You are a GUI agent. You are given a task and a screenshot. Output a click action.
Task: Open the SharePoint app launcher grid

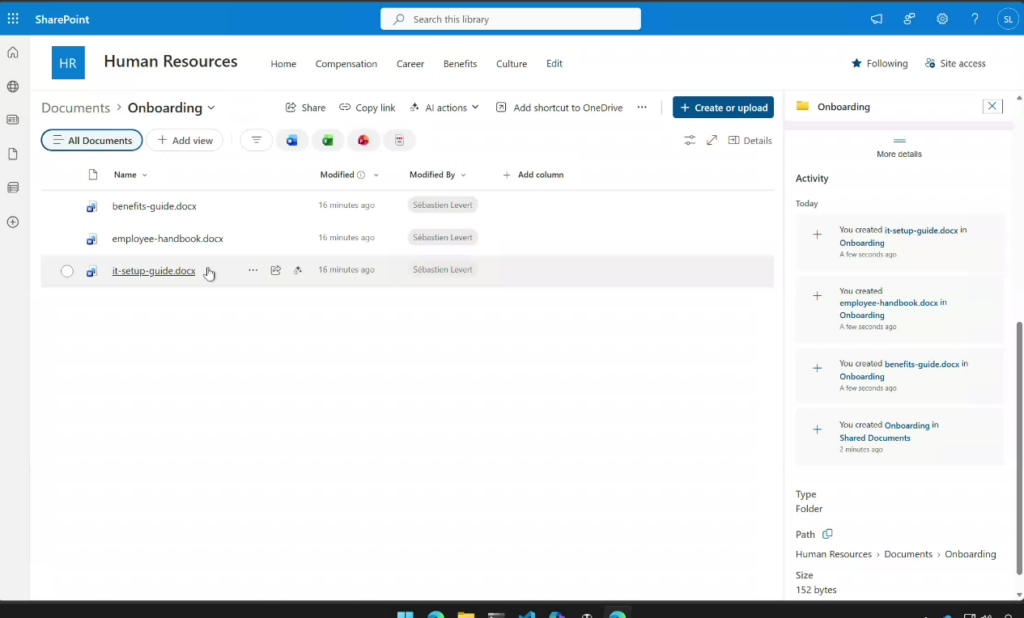(x=13, y=19)
